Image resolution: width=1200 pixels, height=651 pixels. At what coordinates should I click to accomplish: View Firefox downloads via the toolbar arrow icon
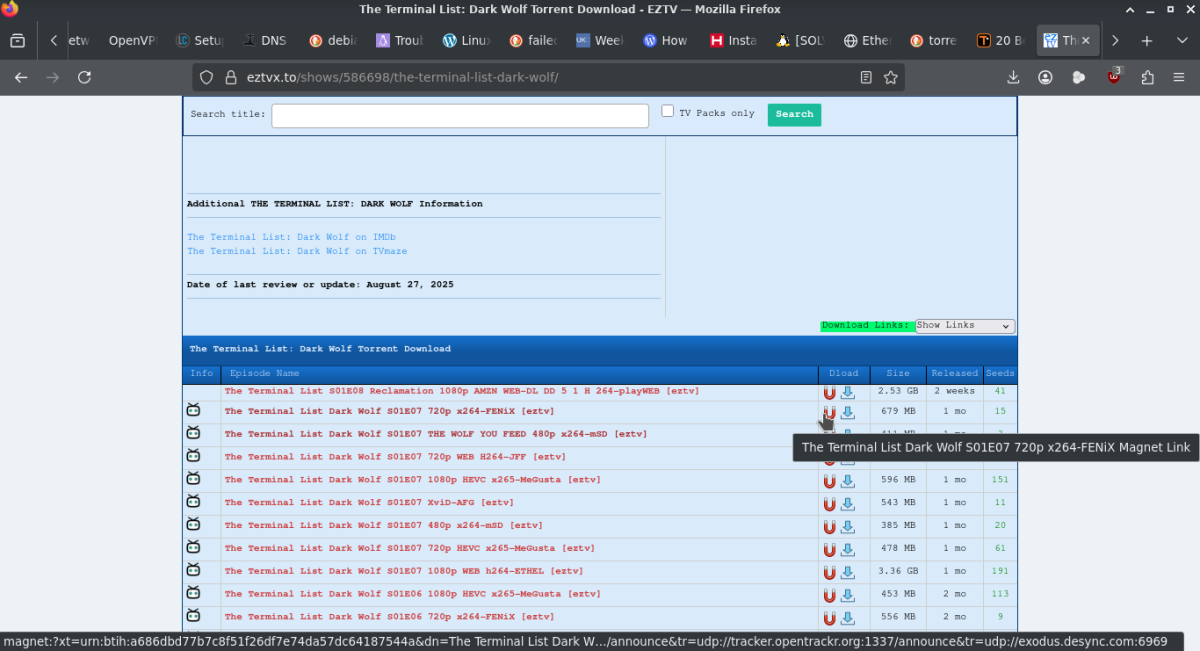coord(1013,77)
